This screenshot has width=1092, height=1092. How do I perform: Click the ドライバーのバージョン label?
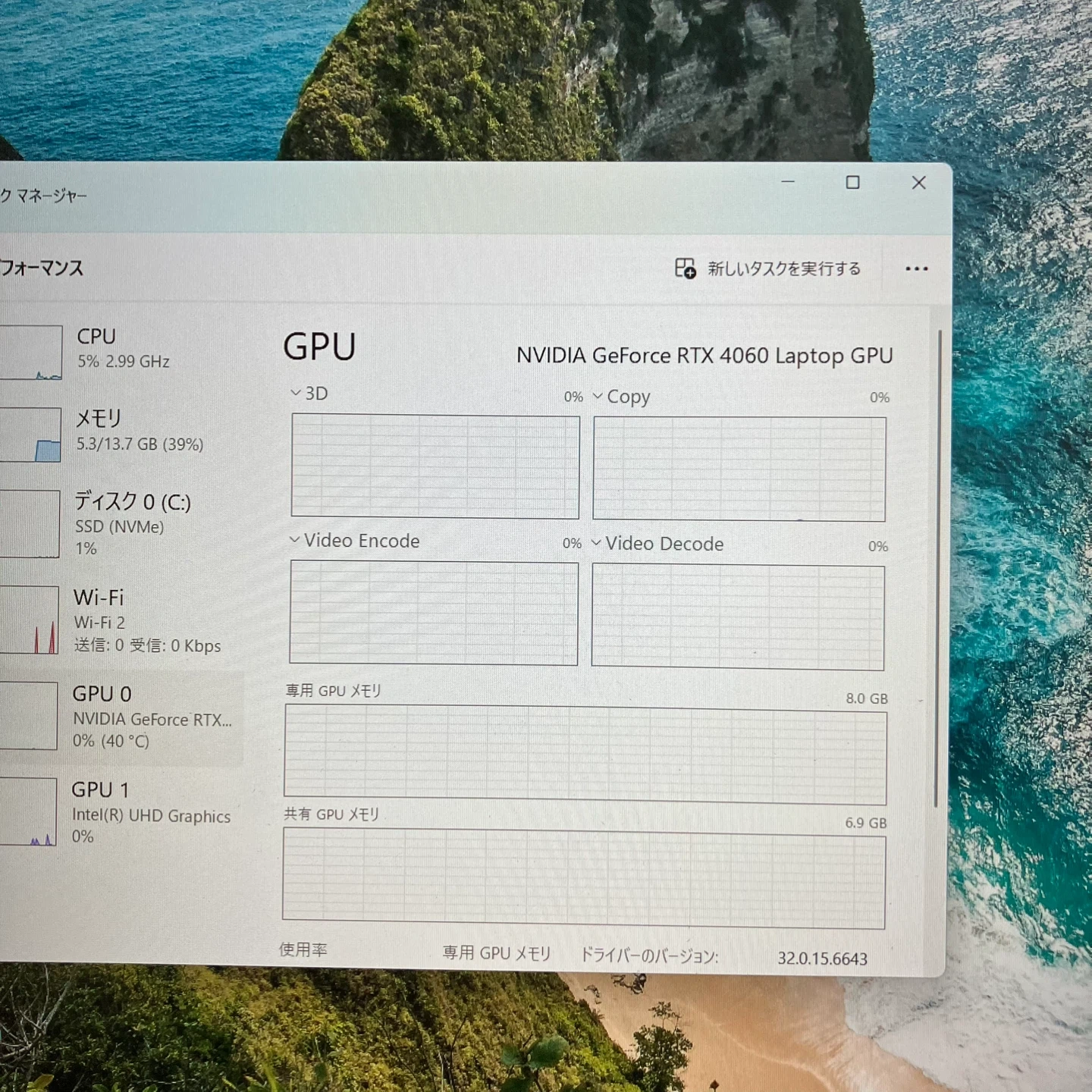(649, 955)
